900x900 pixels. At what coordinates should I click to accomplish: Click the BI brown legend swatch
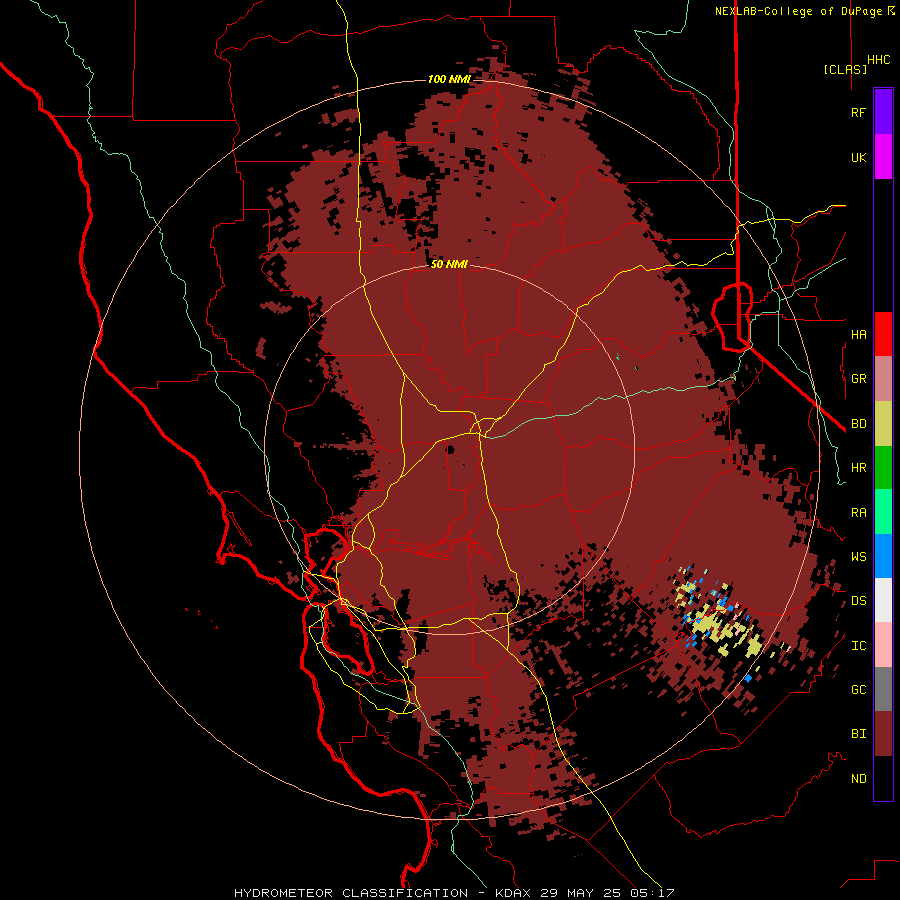883,734
